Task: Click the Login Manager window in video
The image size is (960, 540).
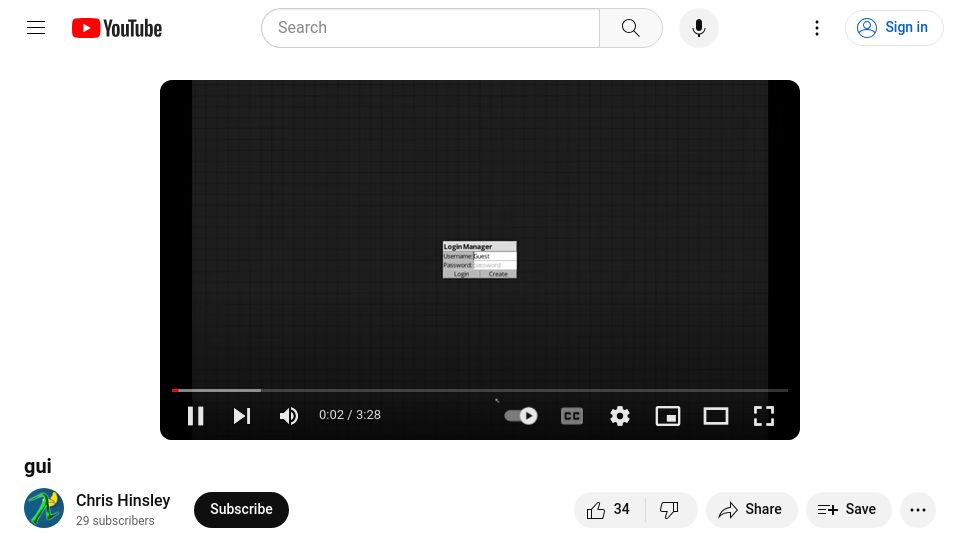Action: coord(479,260)
